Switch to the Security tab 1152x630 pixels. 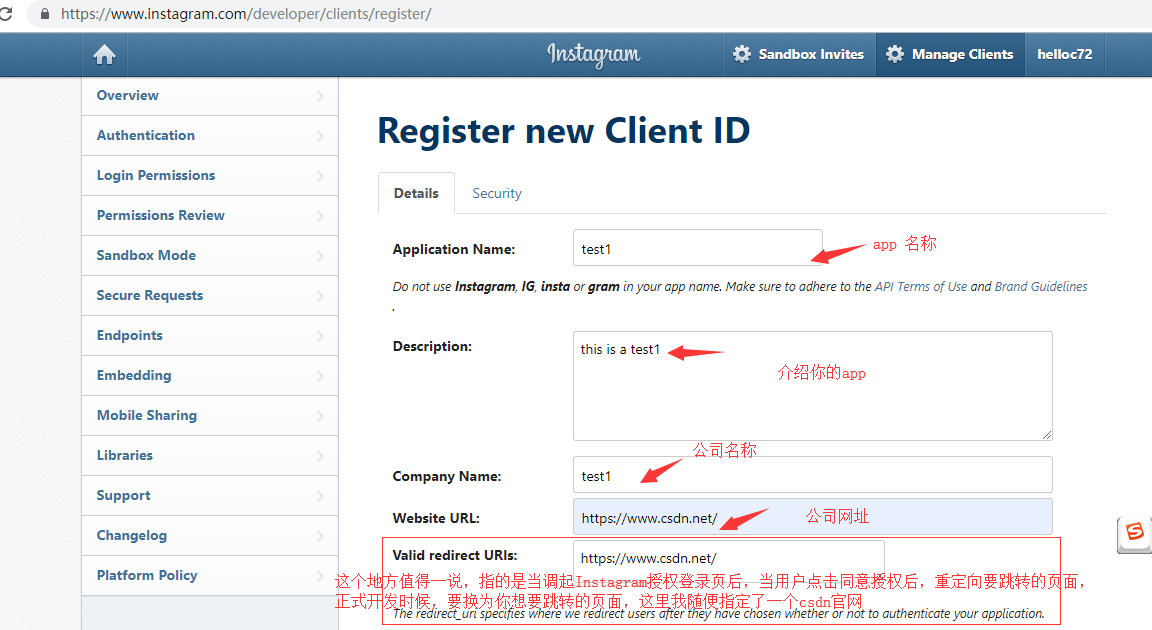496,192
